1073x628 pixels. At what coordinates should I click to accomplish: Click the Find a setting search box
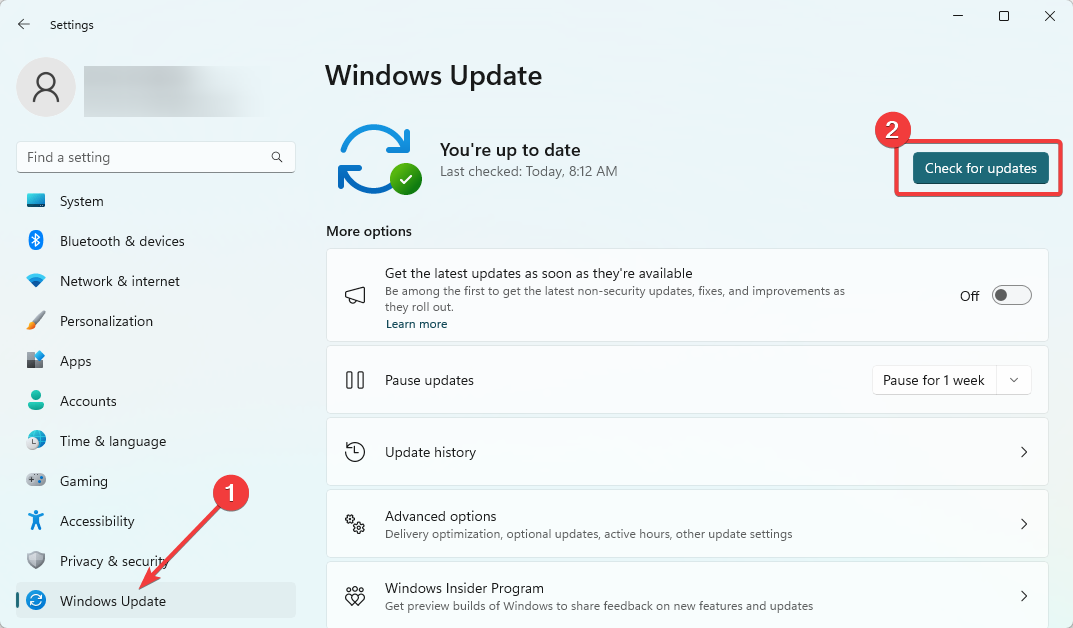(156, 157)
